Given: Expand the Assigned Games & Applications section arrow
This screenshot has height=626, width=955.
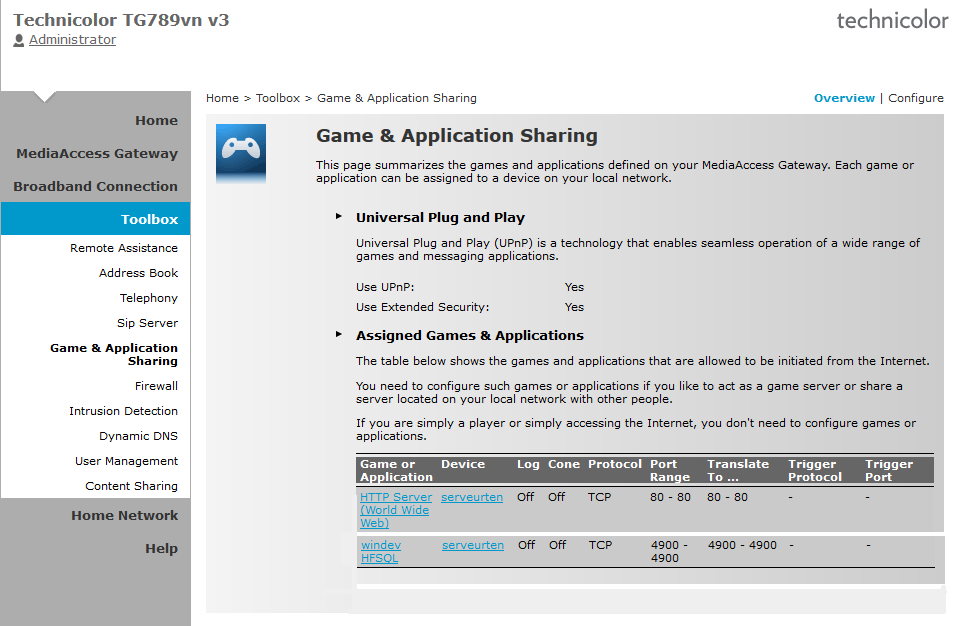Looking at the screenshot, I should 339,334.
